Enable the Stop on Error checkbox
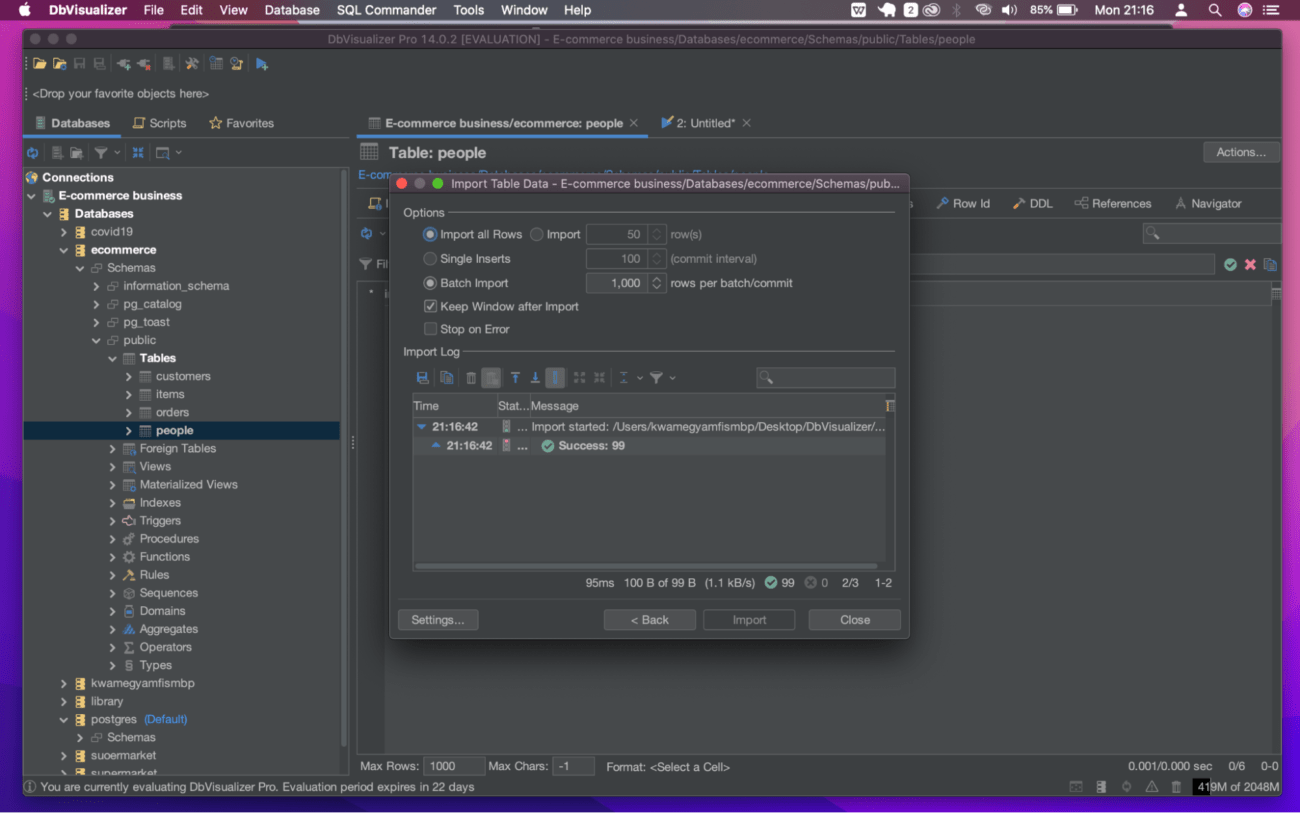1300x813 pixels. [431, 328]
